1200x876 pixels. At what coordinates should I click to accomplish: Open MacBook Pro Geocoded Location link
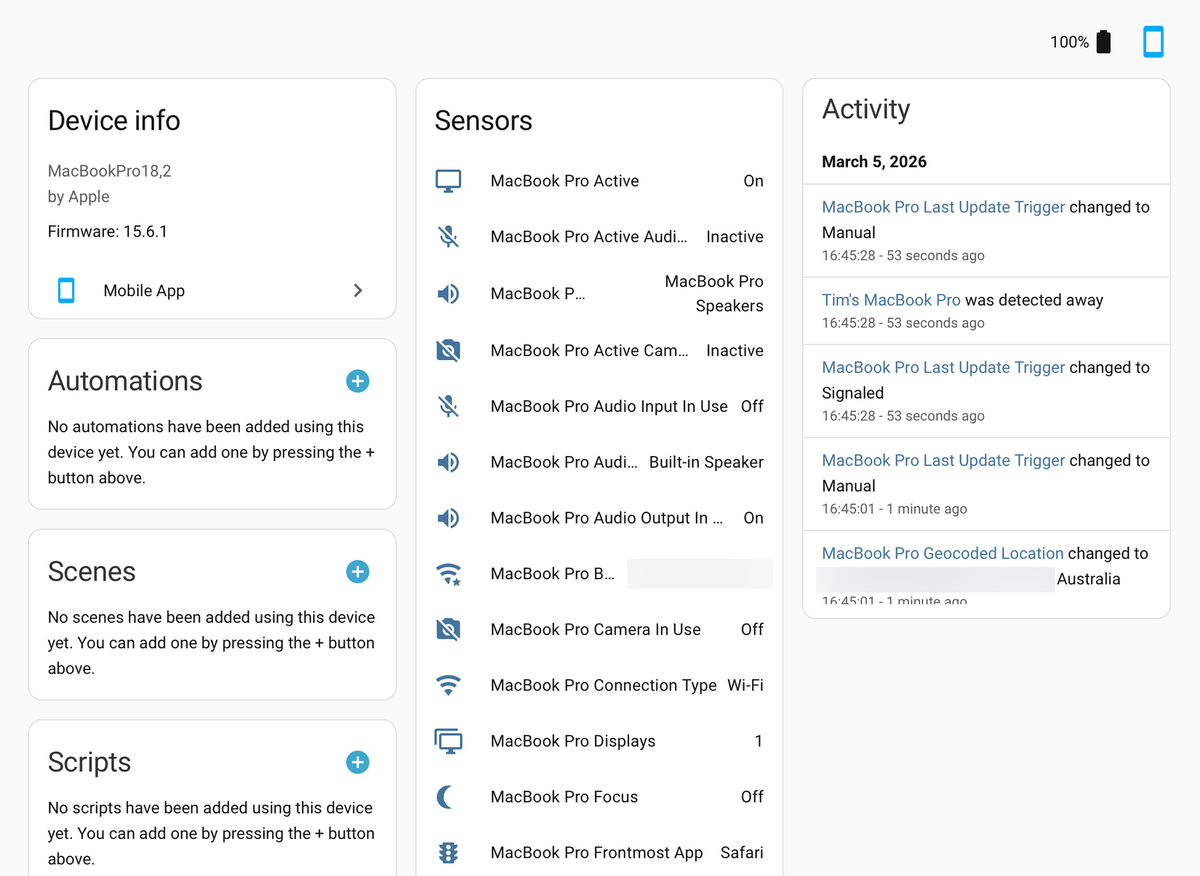pos(942,553)
